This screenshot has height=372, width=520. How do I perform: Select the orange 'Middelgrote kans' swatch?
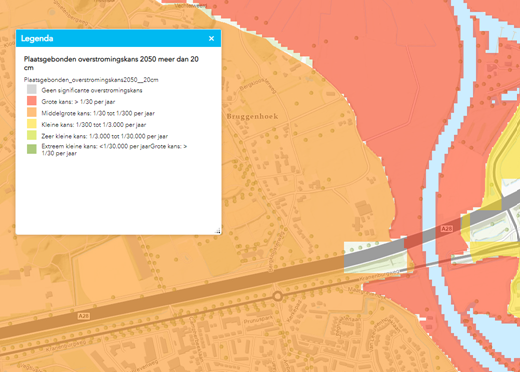(32, 112)
